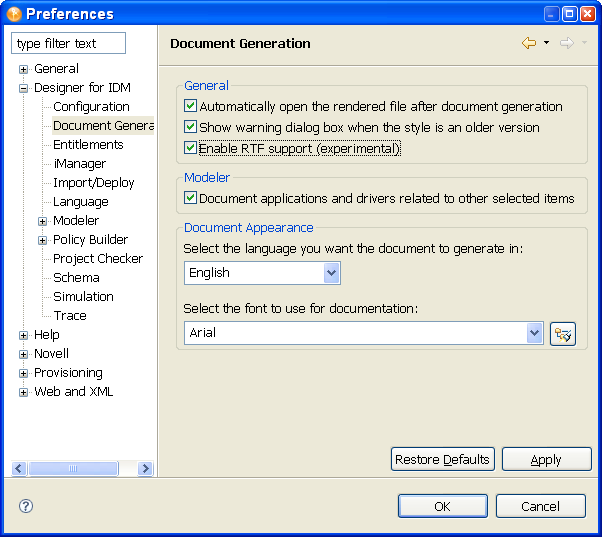Click the type filter text field
Screen dimensions: 602x537
click(68, 43)
